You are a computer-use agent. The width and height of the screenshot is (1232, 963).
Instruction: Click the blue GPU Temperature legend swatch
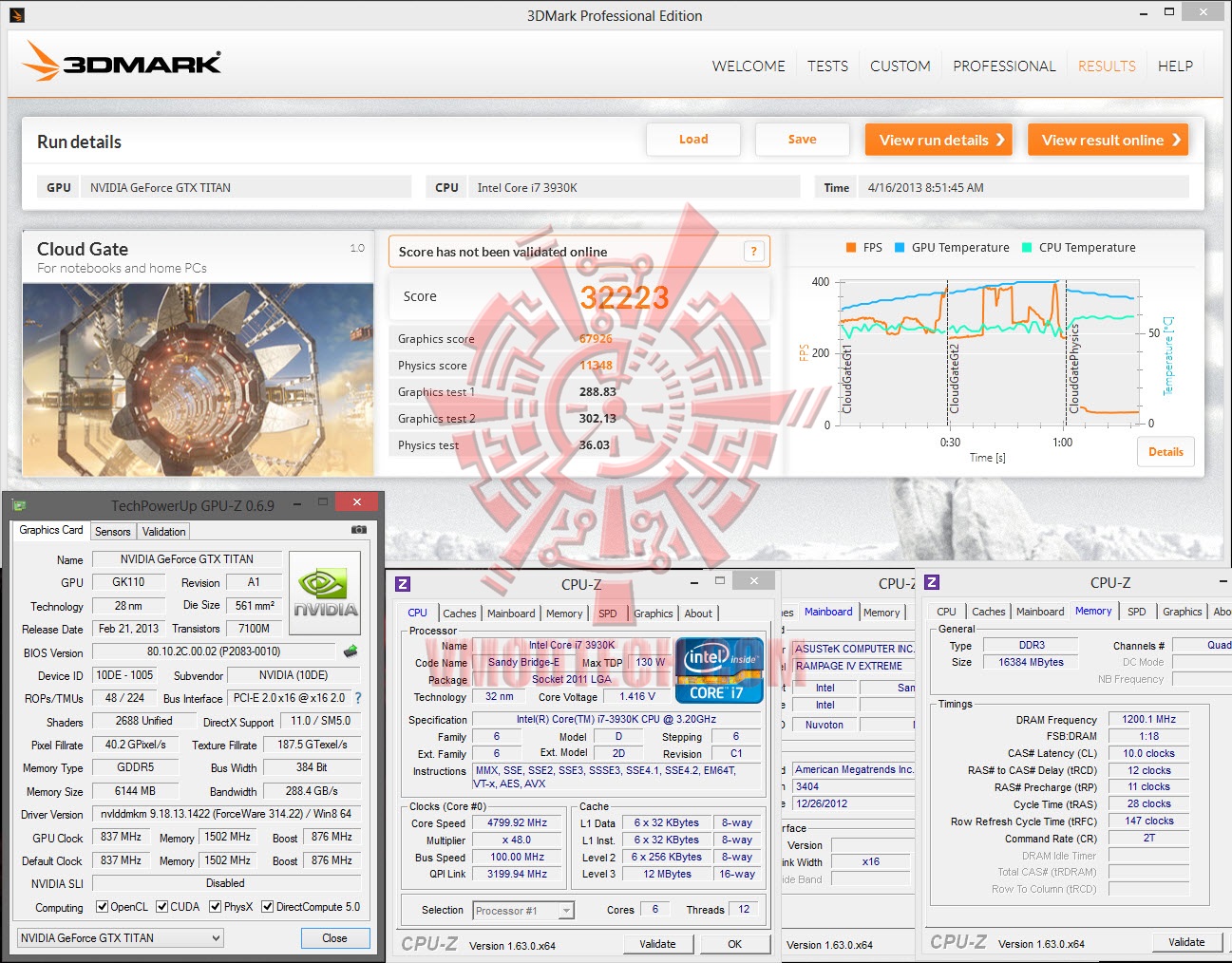click(x=900, y=248)
